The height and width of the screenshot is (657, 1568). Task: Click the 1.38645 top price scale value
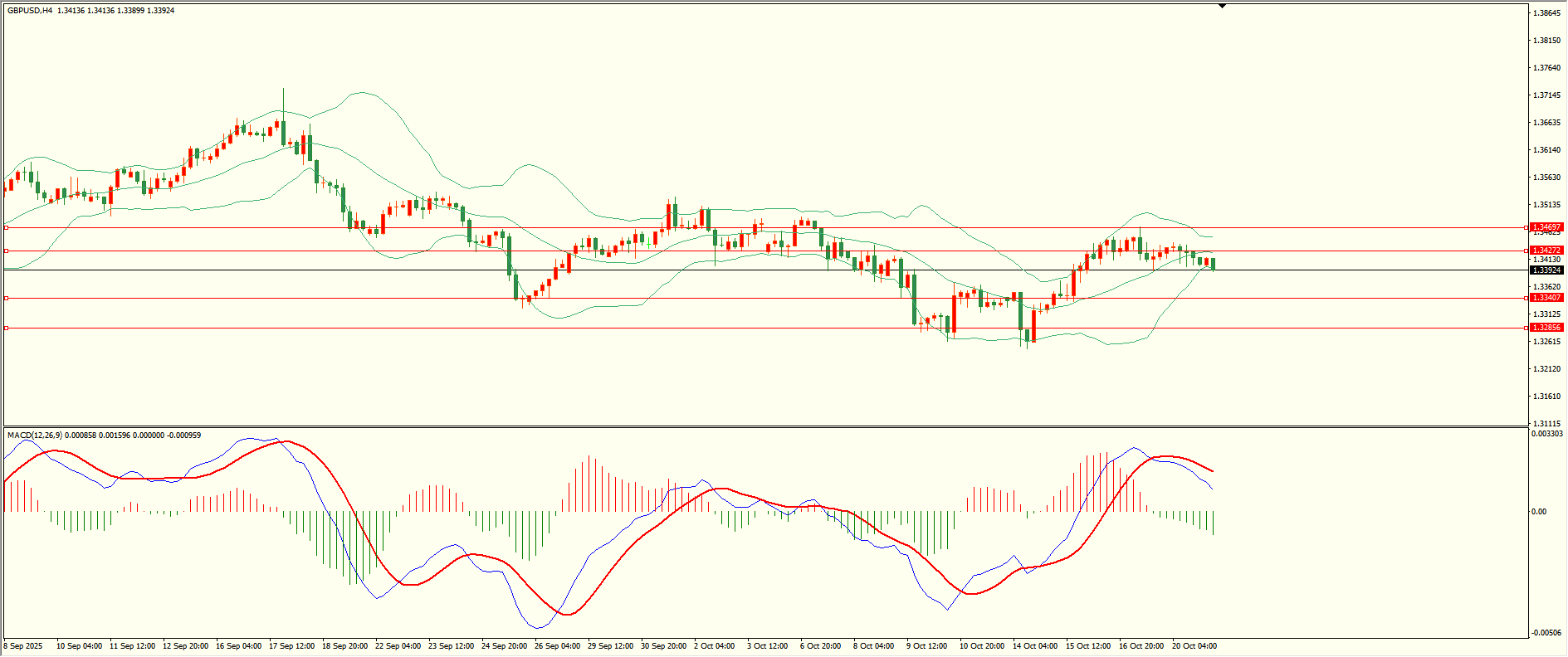1546,13
